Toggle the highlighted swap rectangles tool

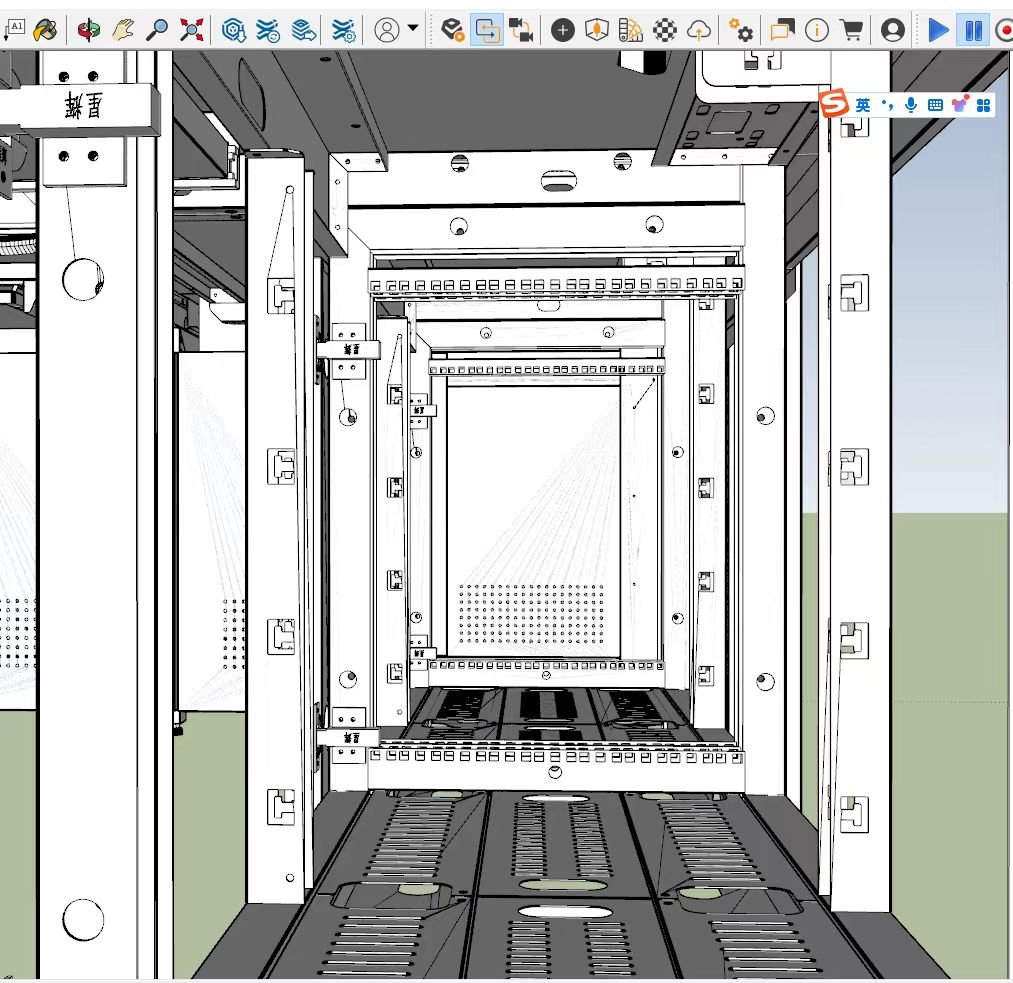click(487, 30)
